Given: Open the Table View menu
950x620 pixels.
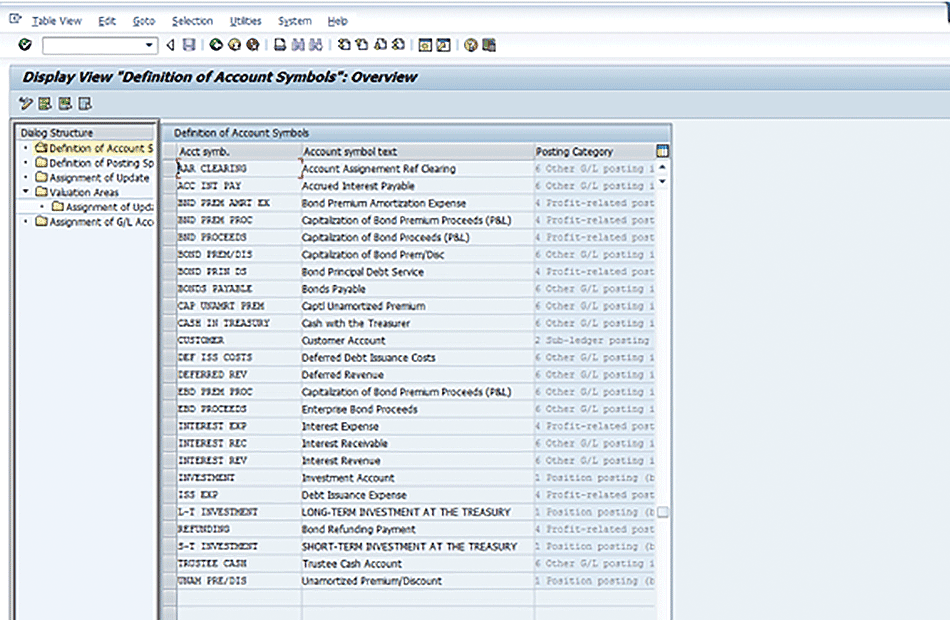Looking at the screenshot, I should pos(56,21).
